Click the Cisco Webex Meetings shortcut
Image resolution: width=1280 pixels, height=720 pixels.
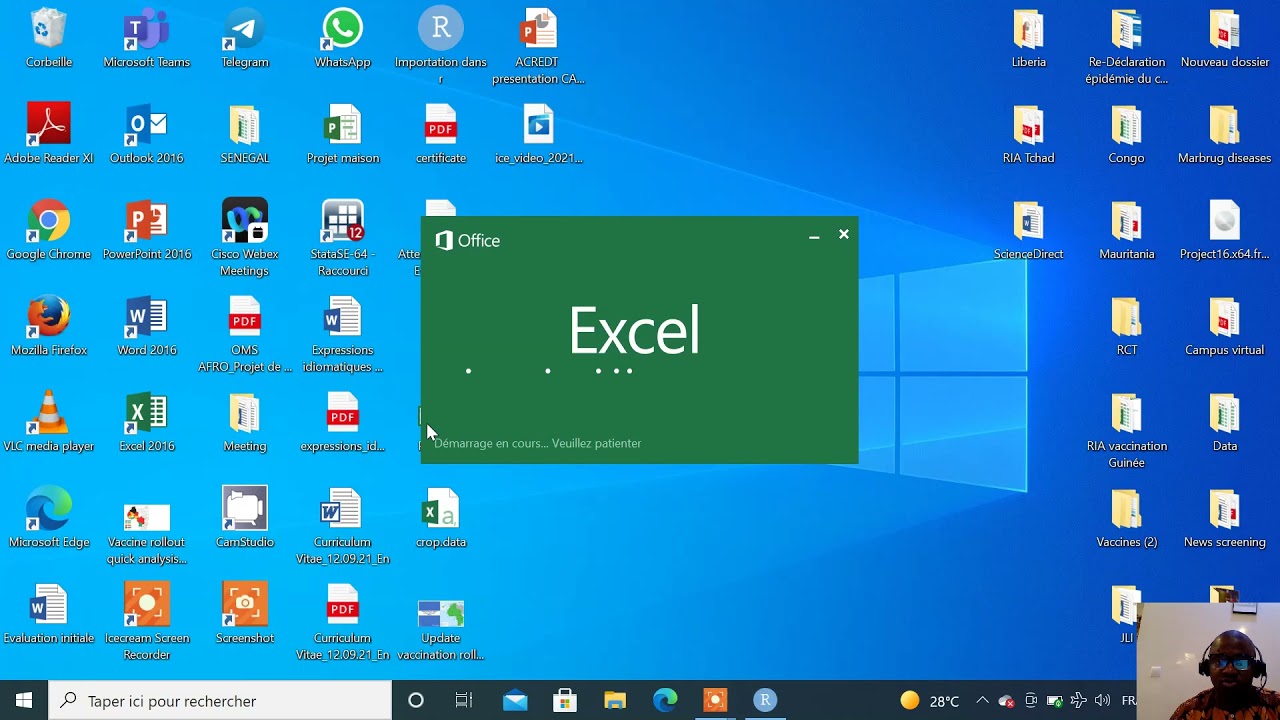(x=245, y=238)
